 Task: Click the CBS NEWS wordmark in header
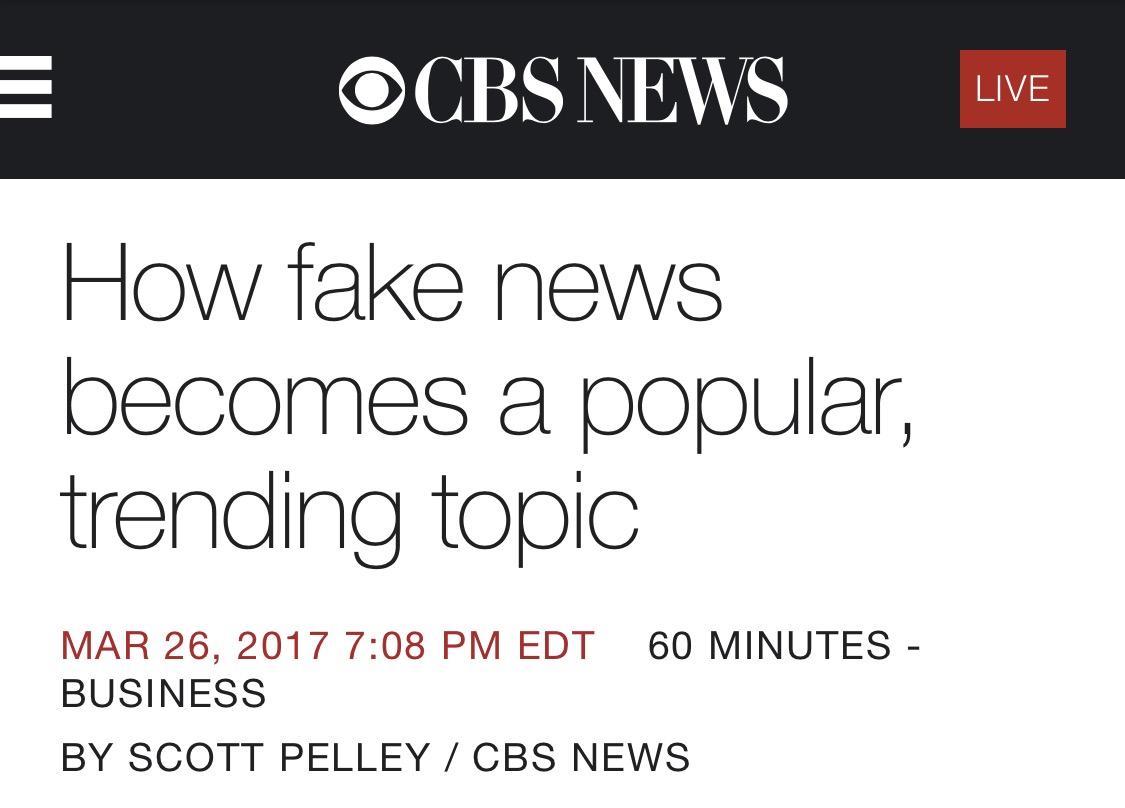(x=601, y=90)
